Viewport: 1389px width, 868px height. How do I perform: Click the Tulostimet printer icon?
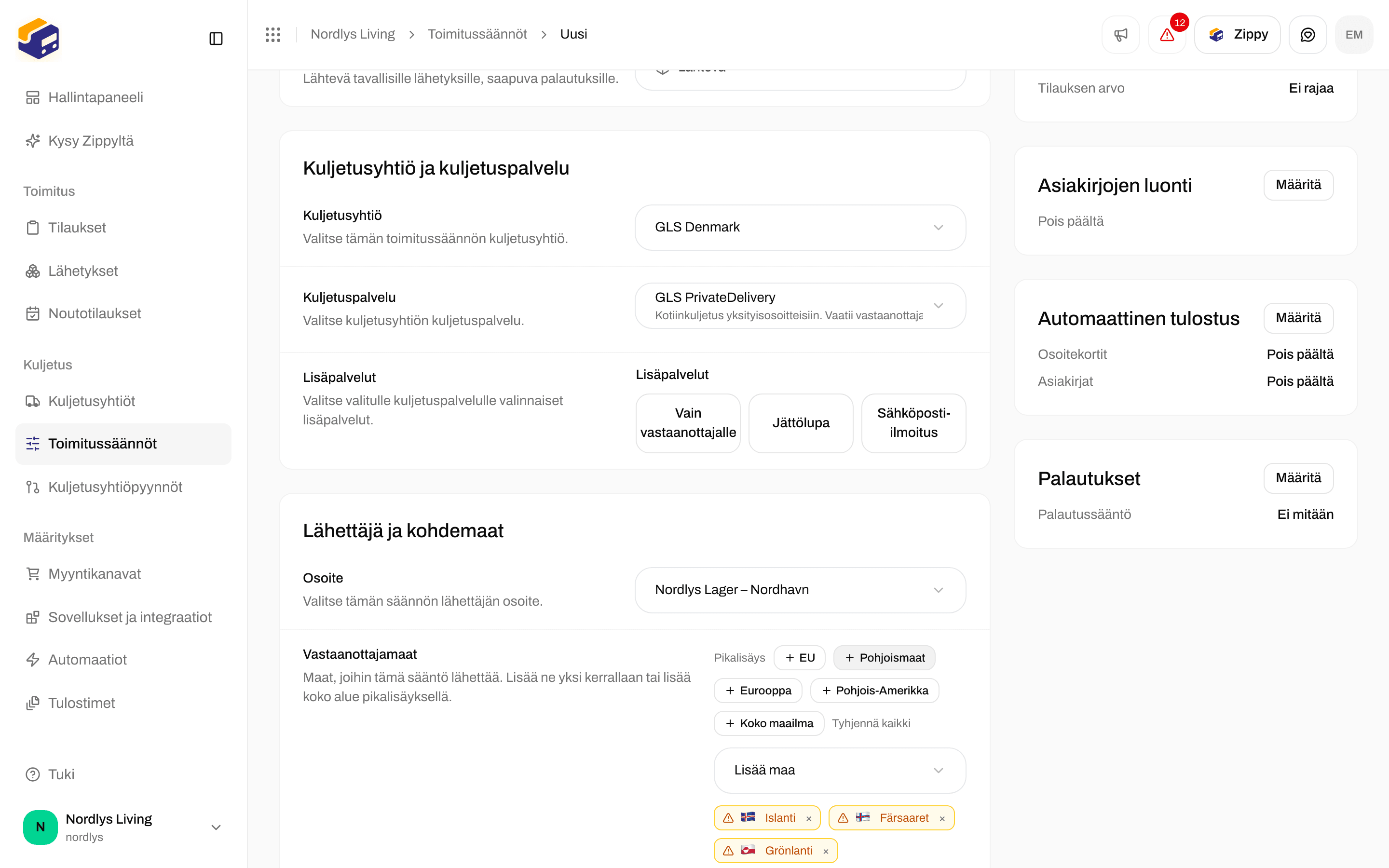pyautogui.click(x=33, y=703)
